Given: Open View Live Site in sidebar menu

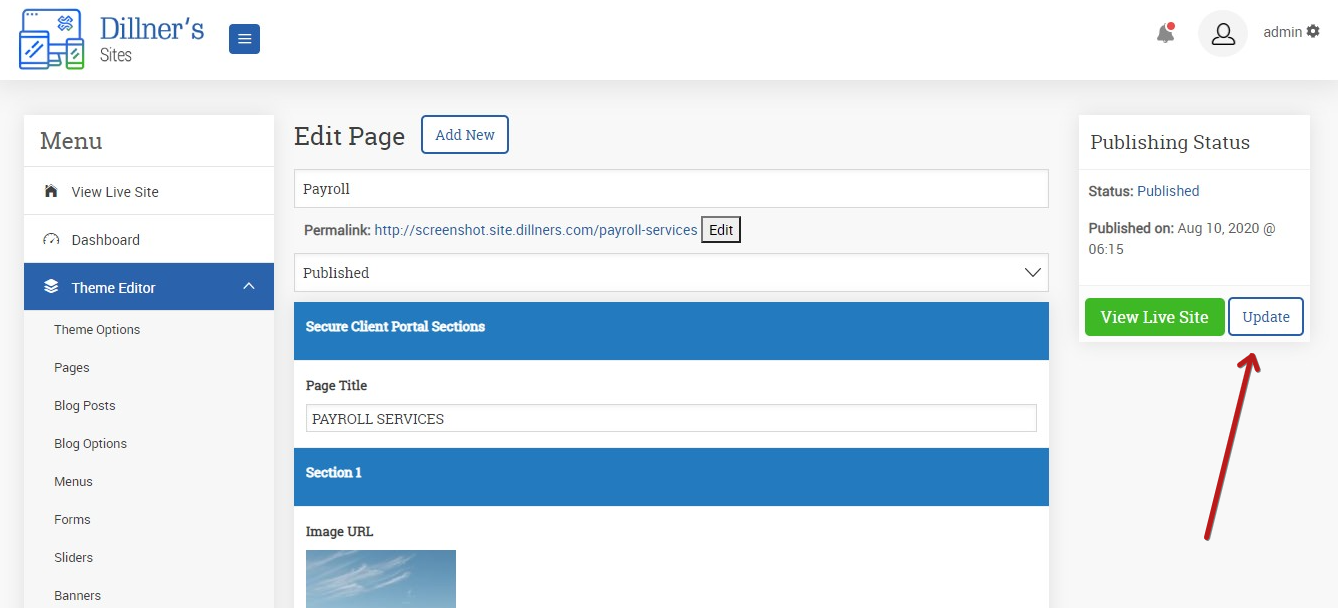Looking at the screenshot, I should point(149,191).
